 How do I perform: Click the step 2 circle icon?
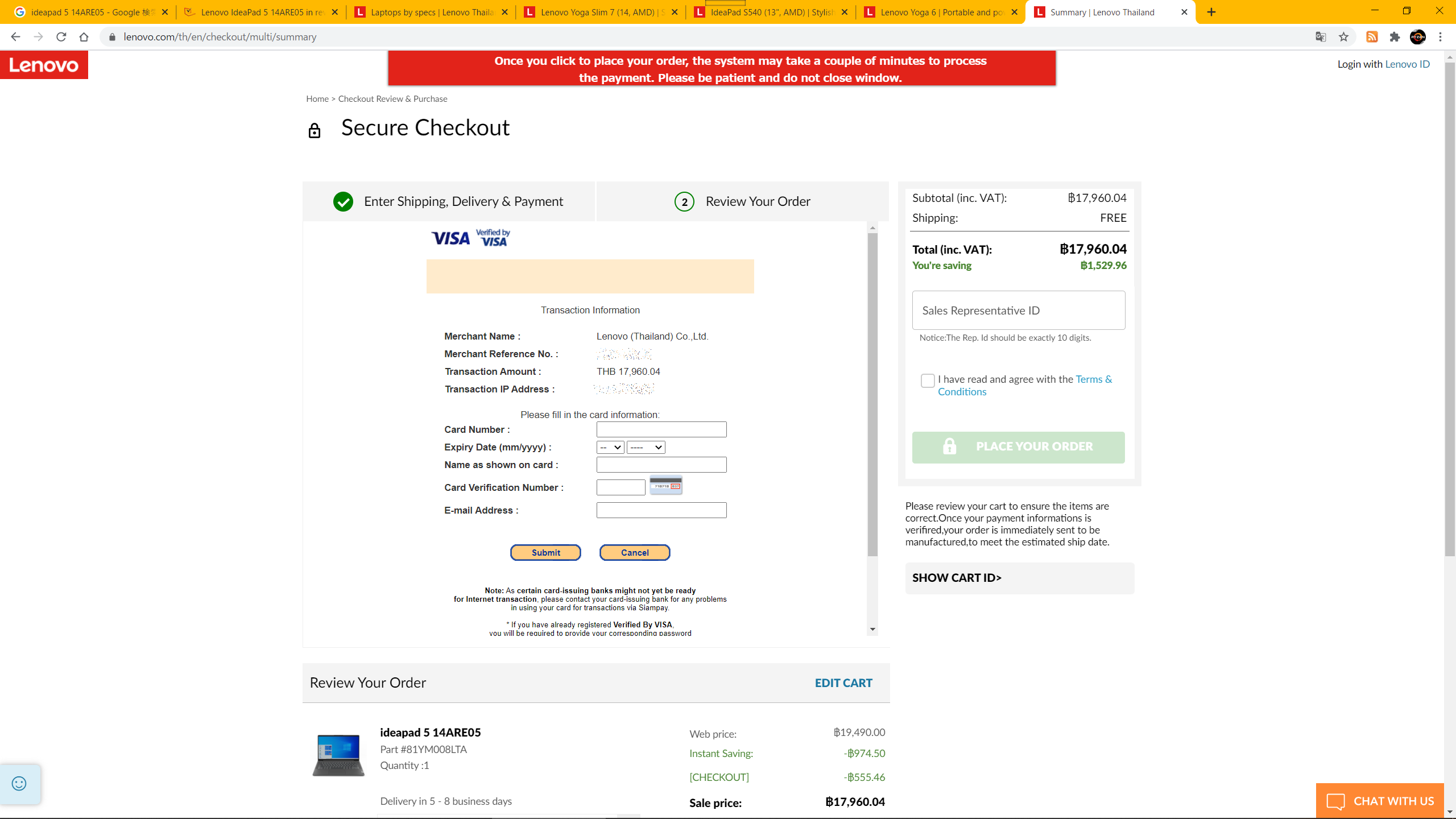pyautogui.click(x=684, y=201)
